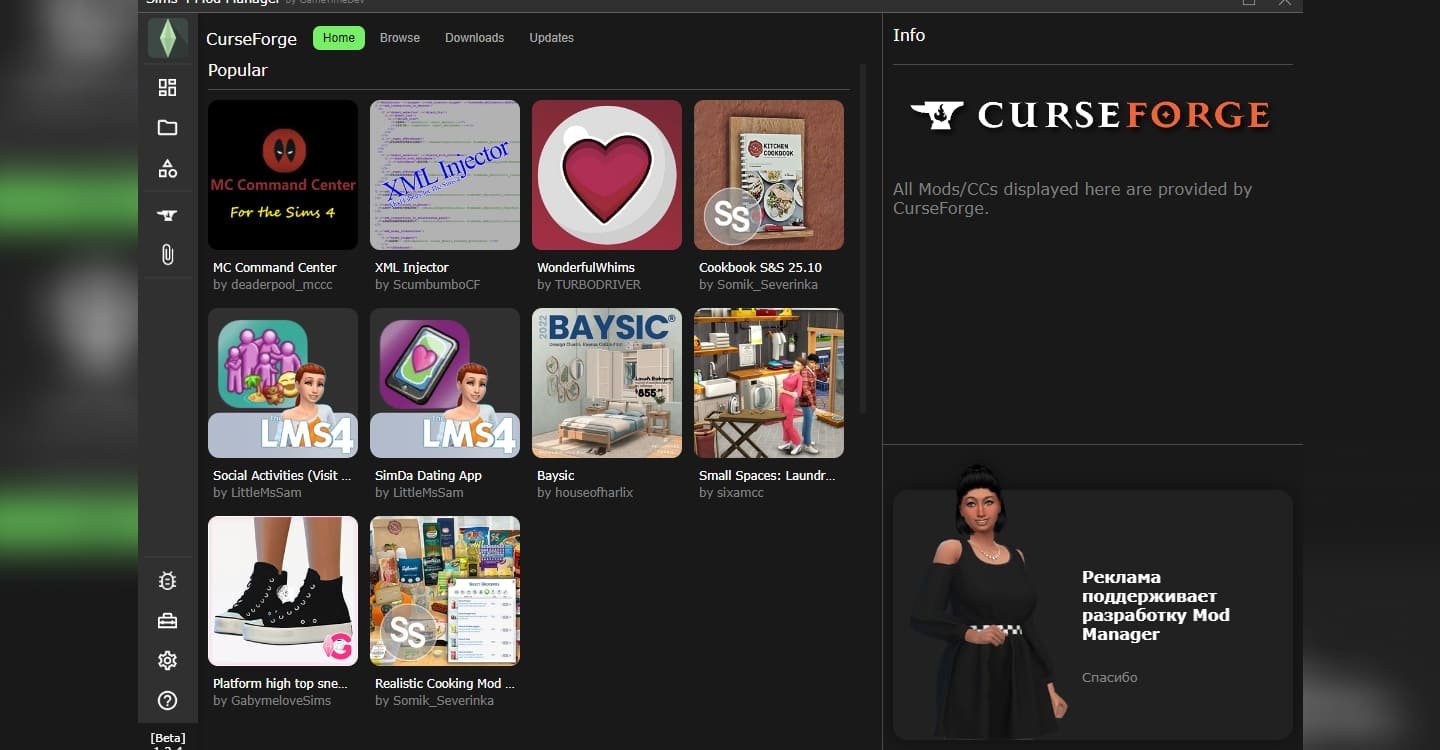This screenshot has height=750, width=1440.
Task: Switch to the Browse tab
Action: coord(400,38)
